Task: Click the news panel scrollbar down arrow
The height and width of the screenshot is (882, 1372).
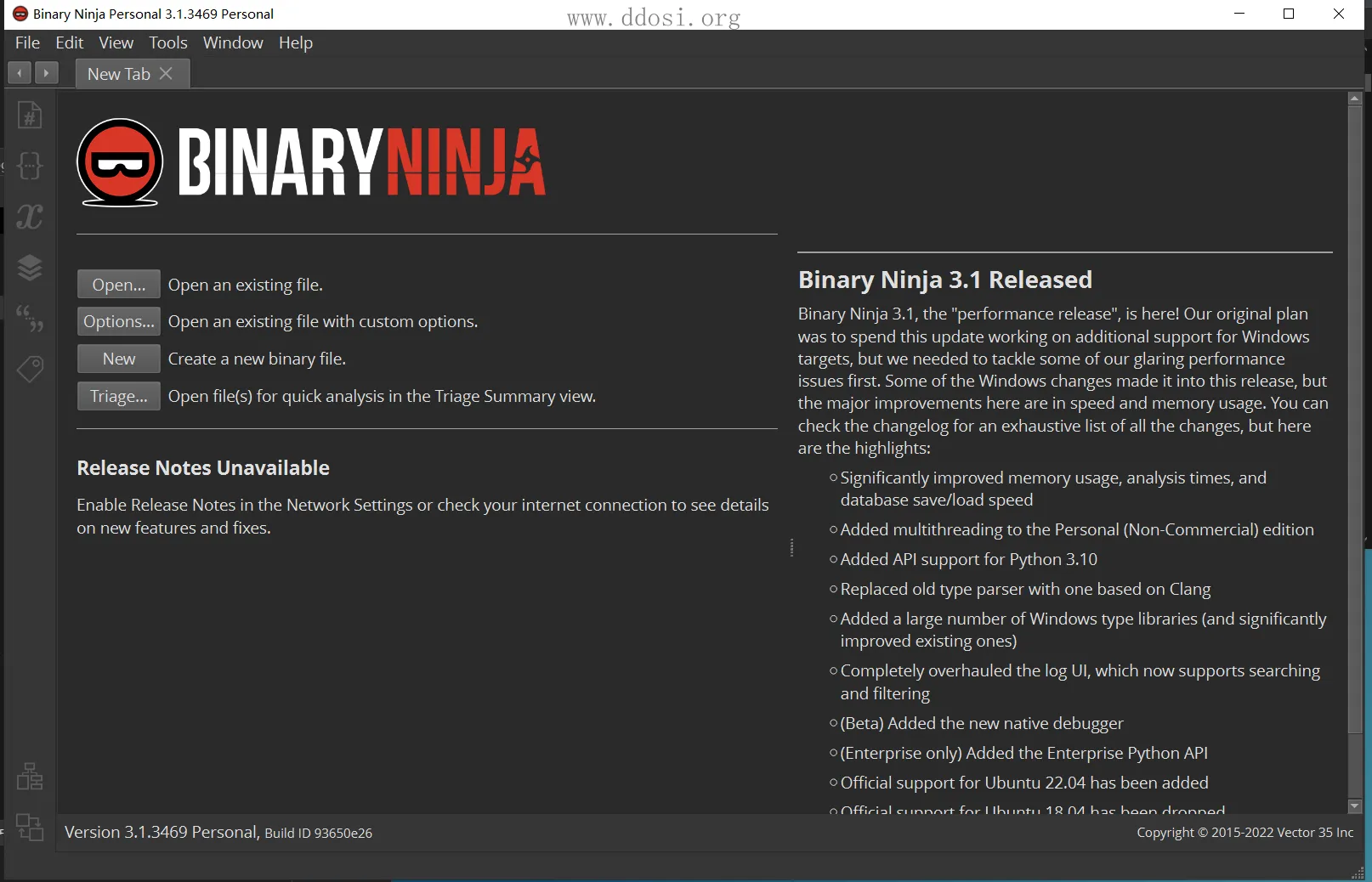Action: [x=1355, y=806]
